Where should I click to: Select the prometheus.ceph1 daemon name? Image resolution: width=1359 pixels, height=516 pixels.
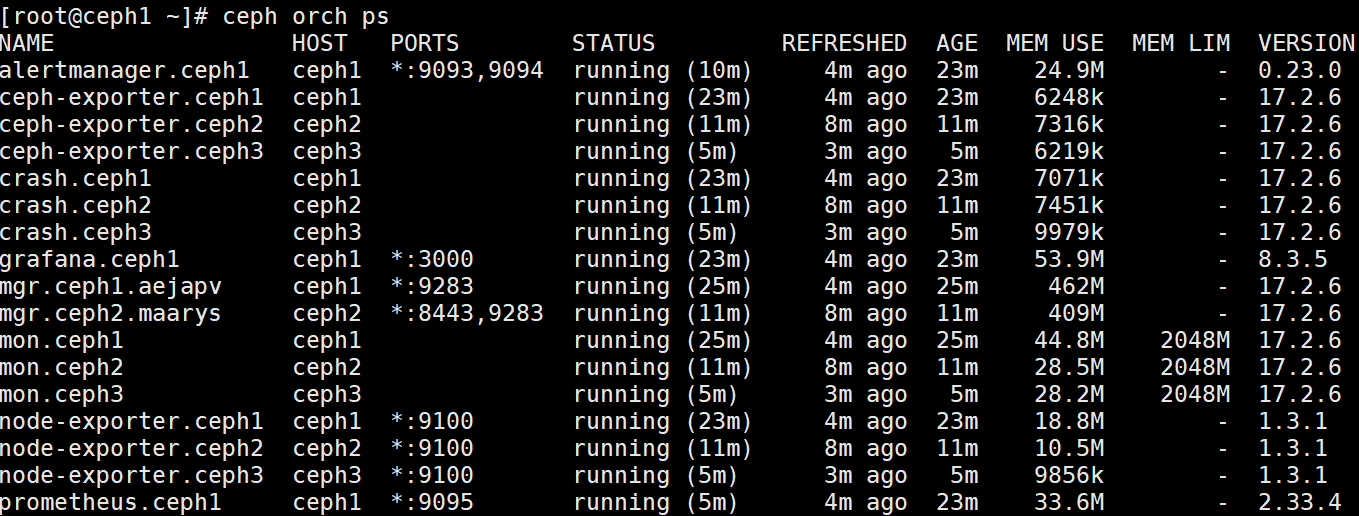click(x=111, y=503)
